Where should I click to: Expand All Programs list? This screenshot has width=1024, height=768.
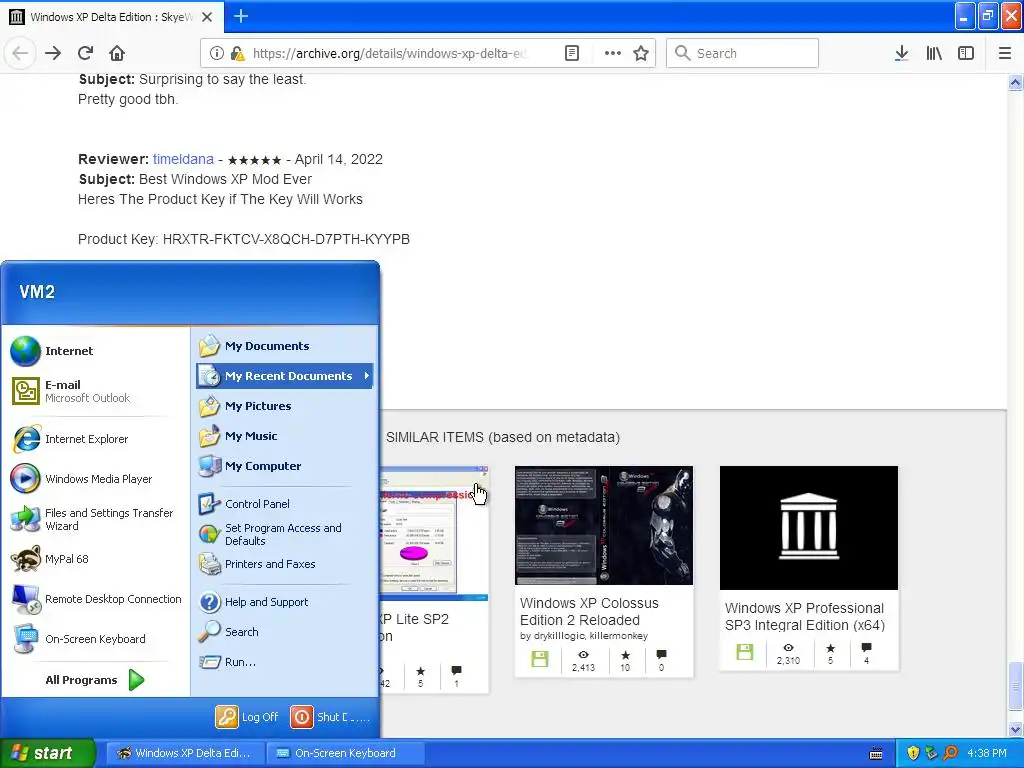[x=95, y=680]
